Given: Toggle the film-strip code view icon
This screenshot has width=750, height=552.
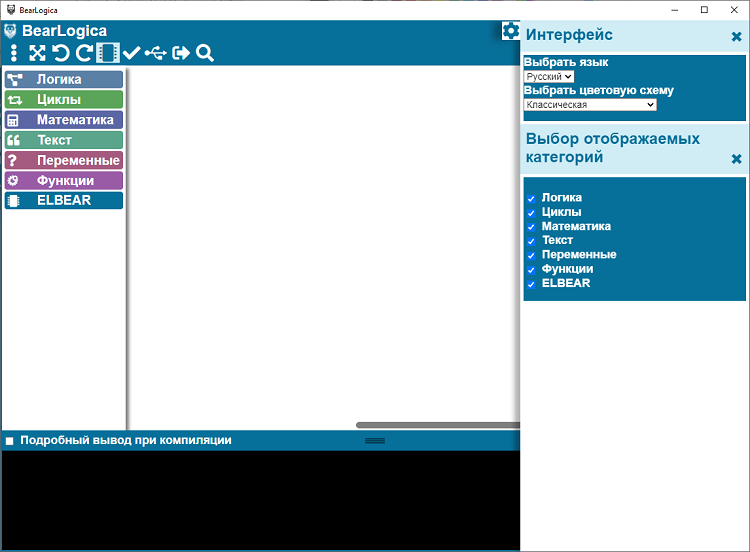Looking at the screenshot, I should click(x=108, y=53).
